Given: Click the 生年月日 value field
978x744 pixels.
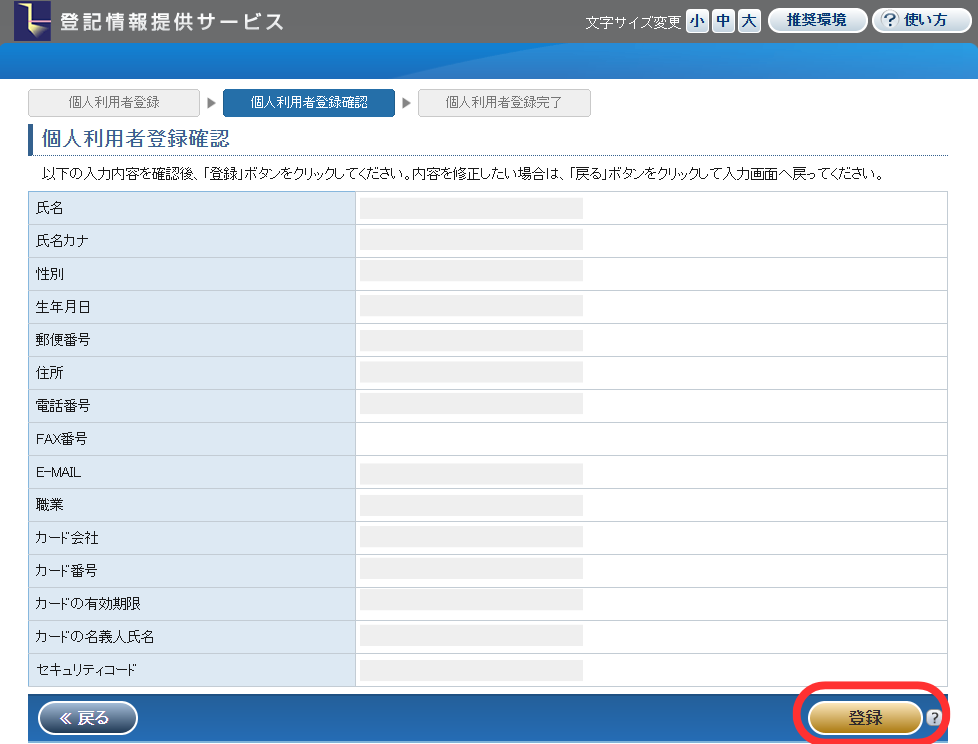Looking at the screenshot, I should click(471, 307).
